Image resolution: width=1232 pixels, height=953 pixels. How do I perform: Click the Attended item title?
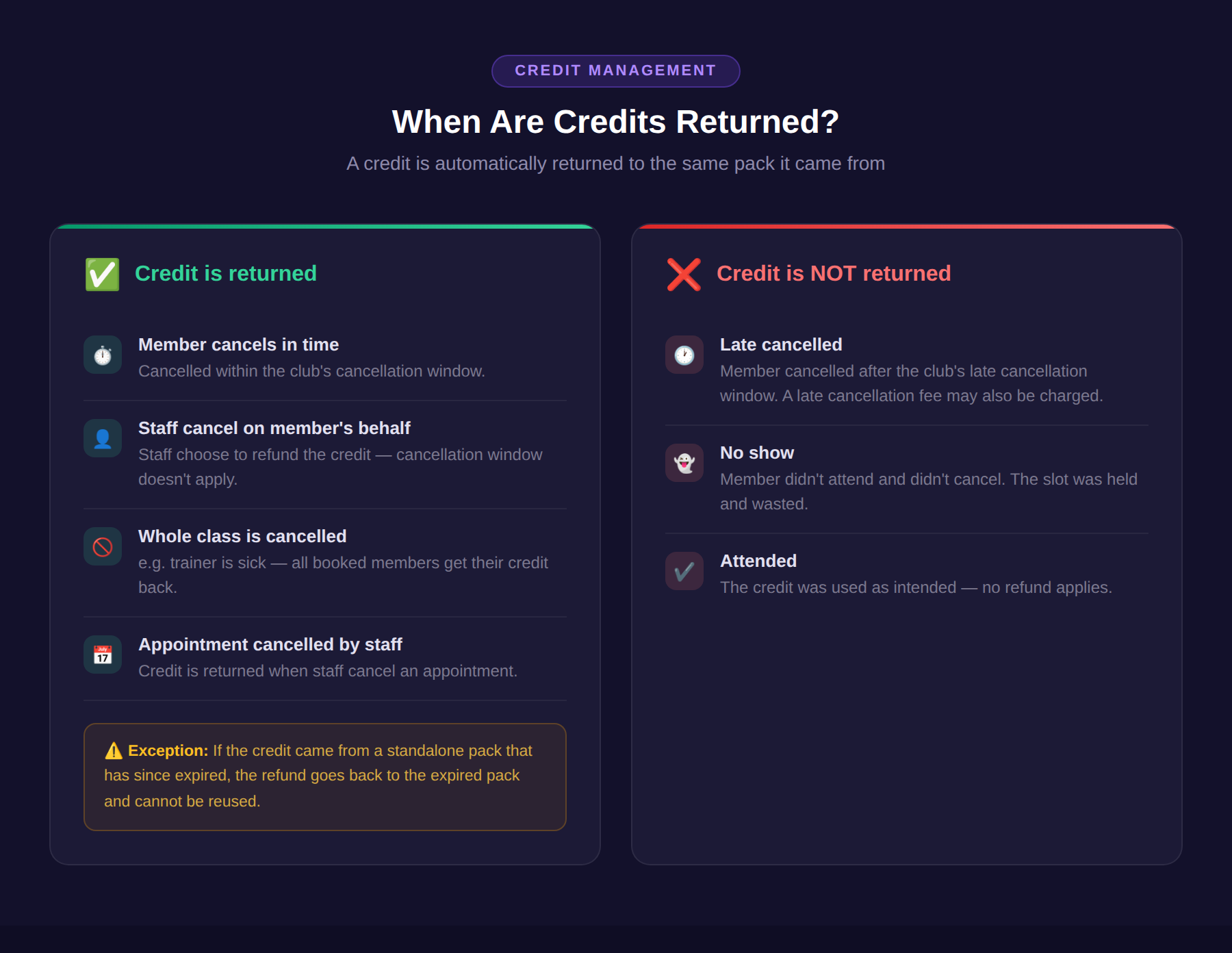(758, 561)
